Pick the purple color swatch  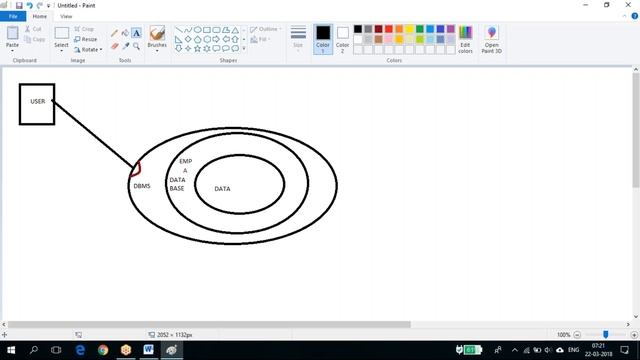[x=451, y=29]
